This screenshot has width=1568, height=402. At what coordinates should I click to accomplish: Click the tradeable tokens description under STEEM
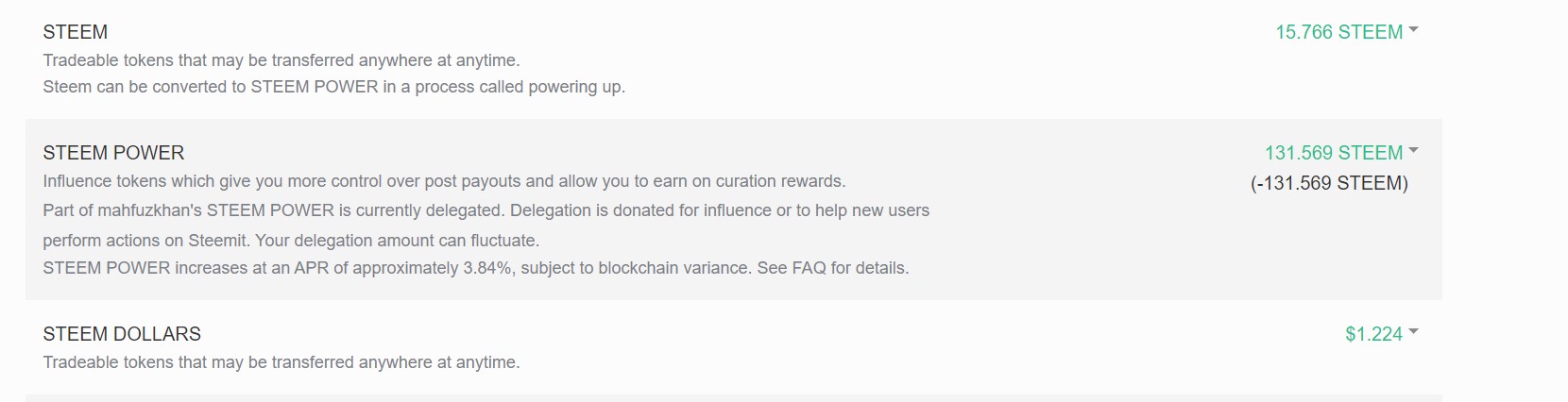pyautogui.click(x=281, y=60)
